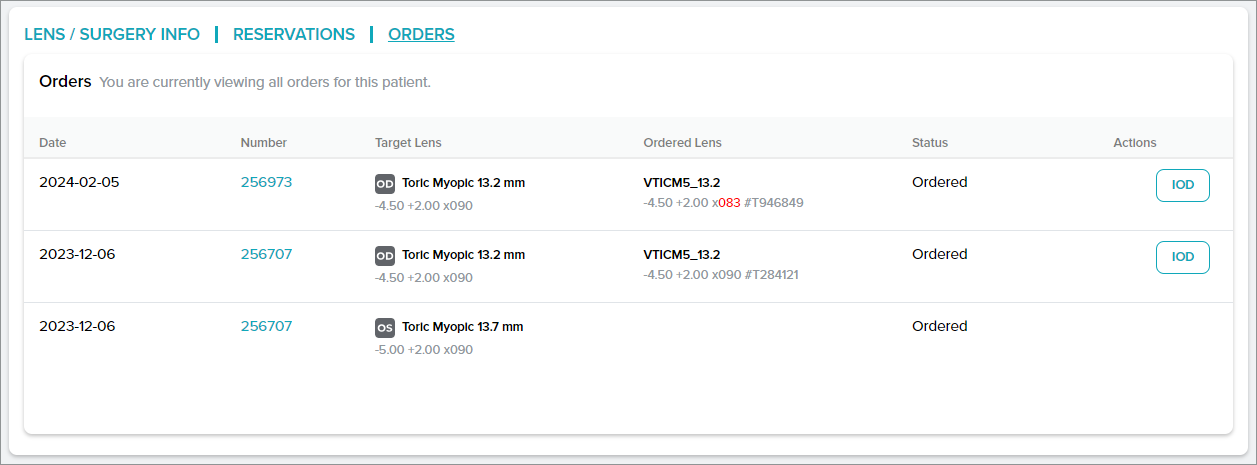Viewport: 1257px width, 465px height.
Task: Open the LENS / SURGERY INFO tab
Action: tap(112, 34)
